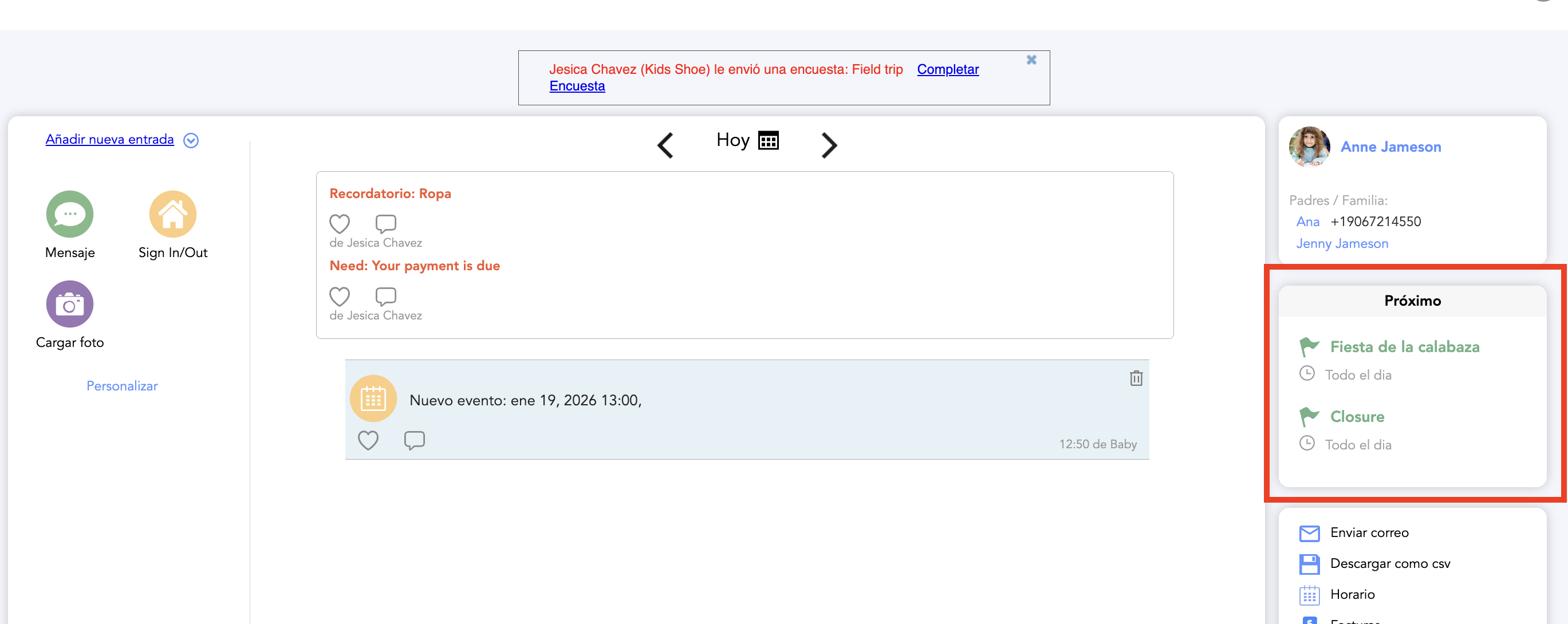The image size is (1568, 624).
Task: Click the Completar Encuesta link
Action: 947,69
